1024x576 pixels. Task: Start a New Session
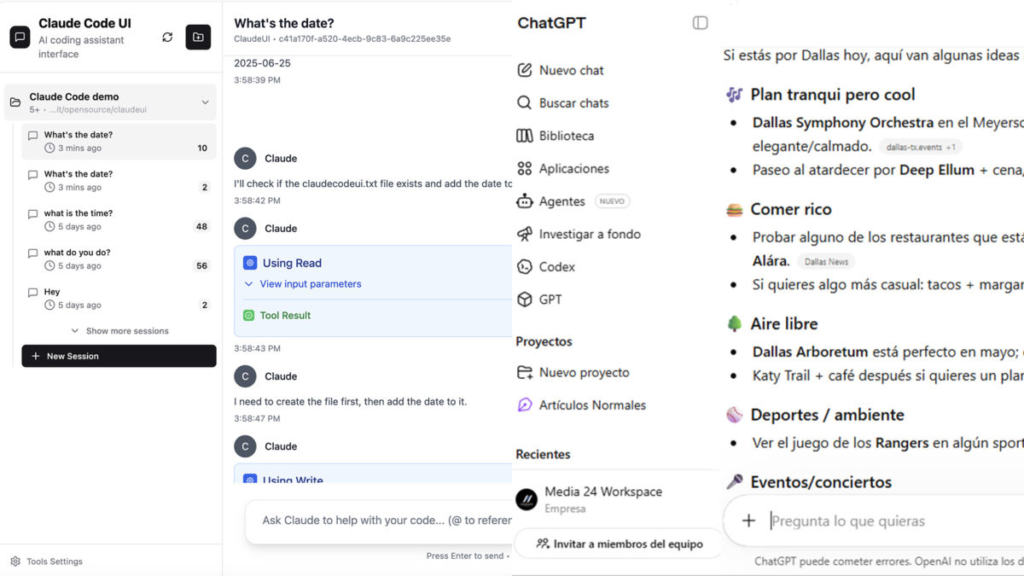pos(119,356)
